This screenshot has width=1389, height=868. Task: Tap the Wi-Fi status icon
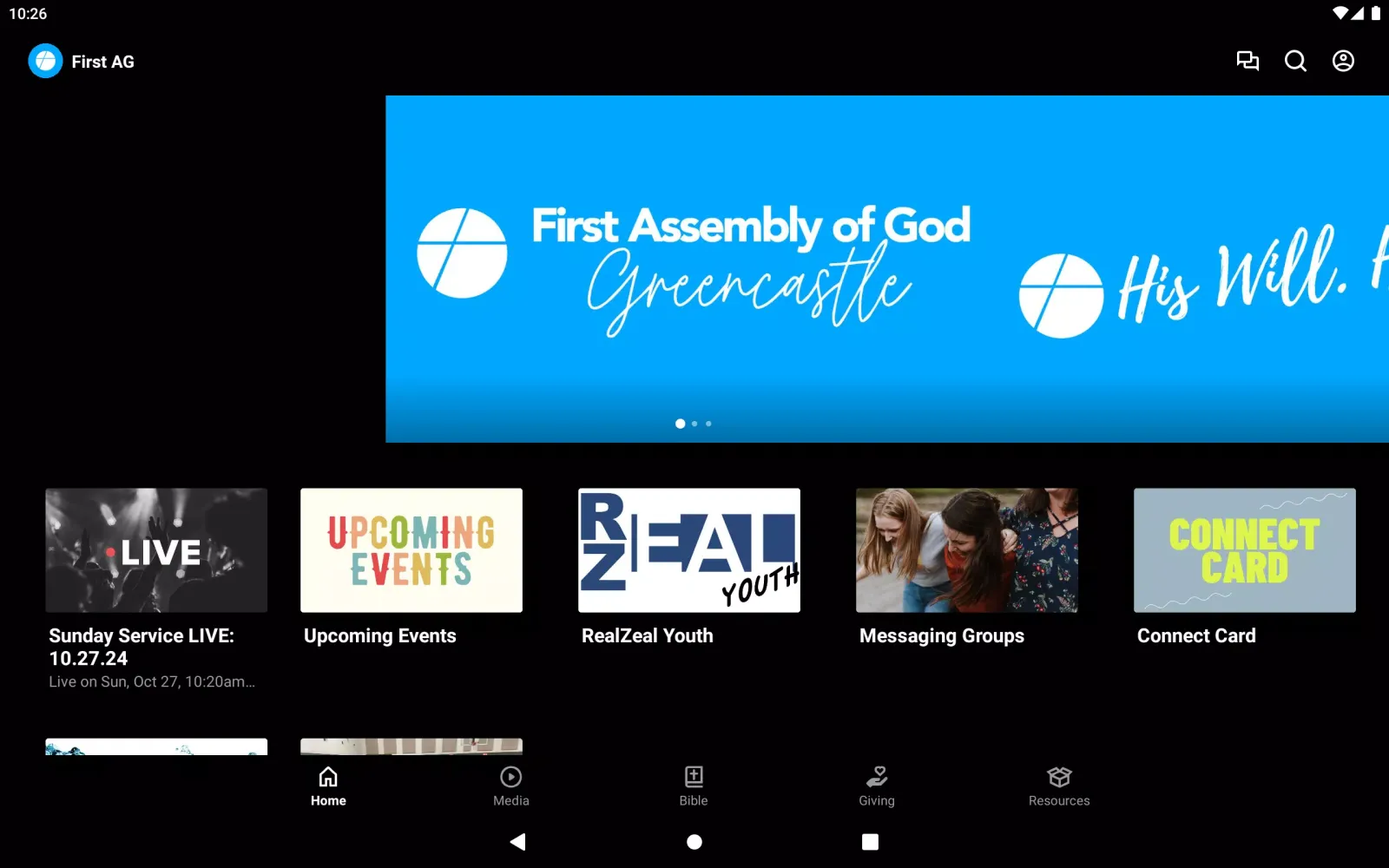pos(1340,13)
